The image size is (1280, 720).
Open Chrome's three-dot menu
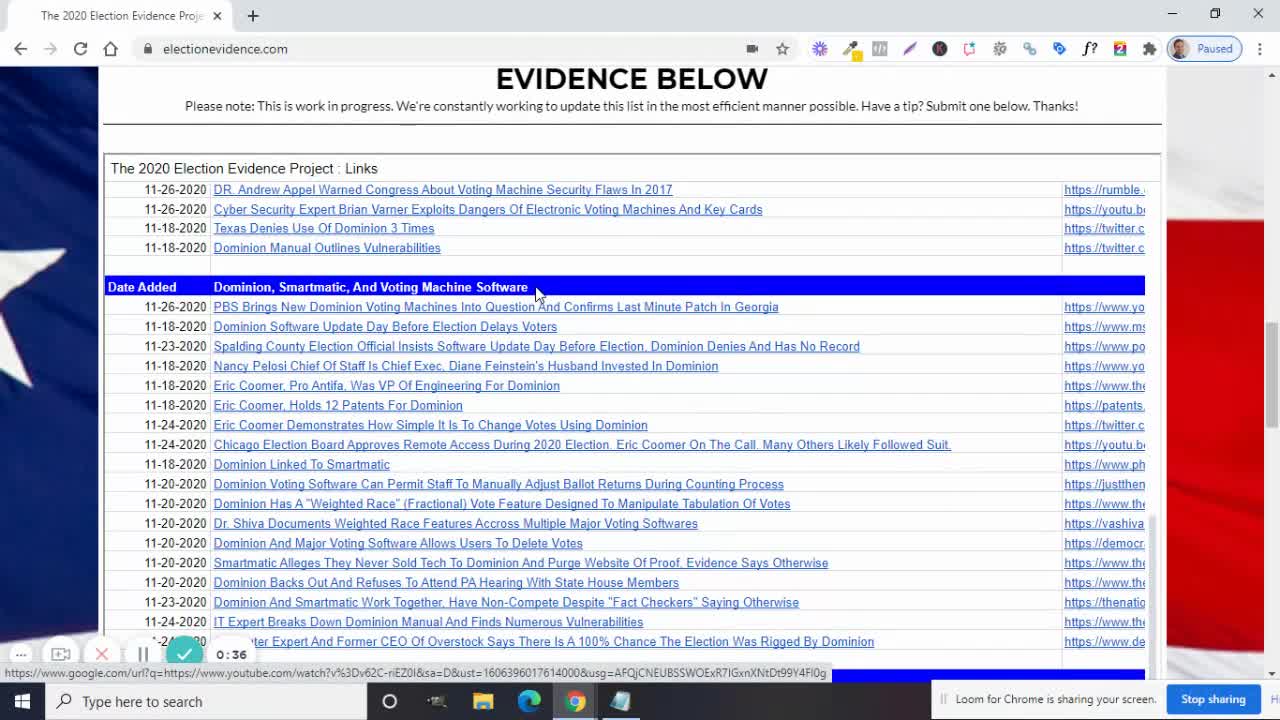point(1259,48)
